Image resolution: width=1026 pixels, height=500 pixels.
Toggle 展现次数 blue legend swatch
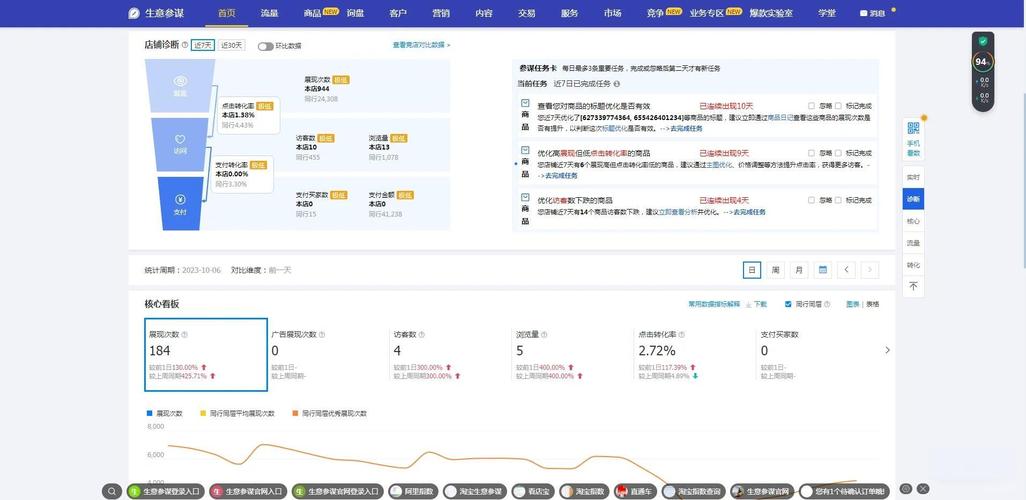pyautogui.click(x=150, y=414)
